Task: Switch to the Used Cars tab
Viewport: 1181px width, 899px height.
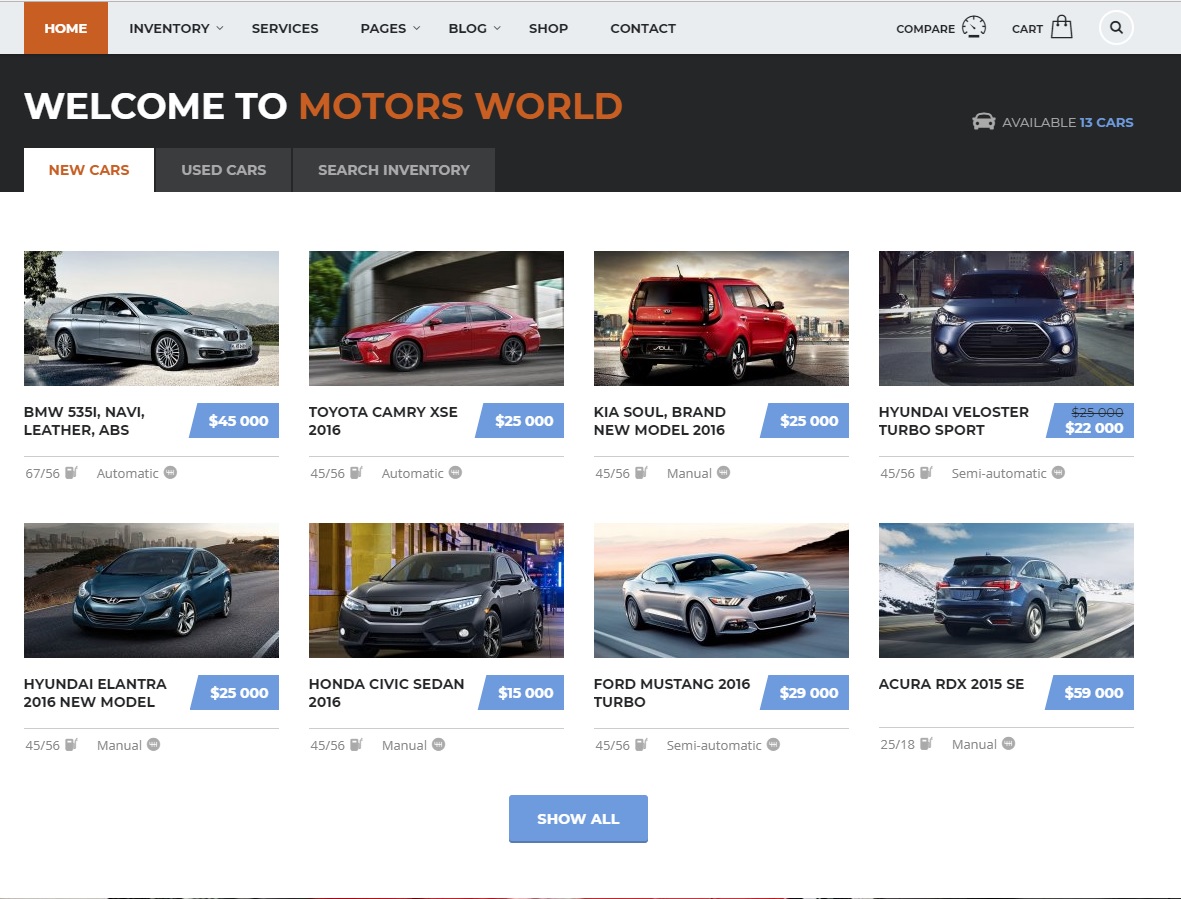Action: point(224,170)
